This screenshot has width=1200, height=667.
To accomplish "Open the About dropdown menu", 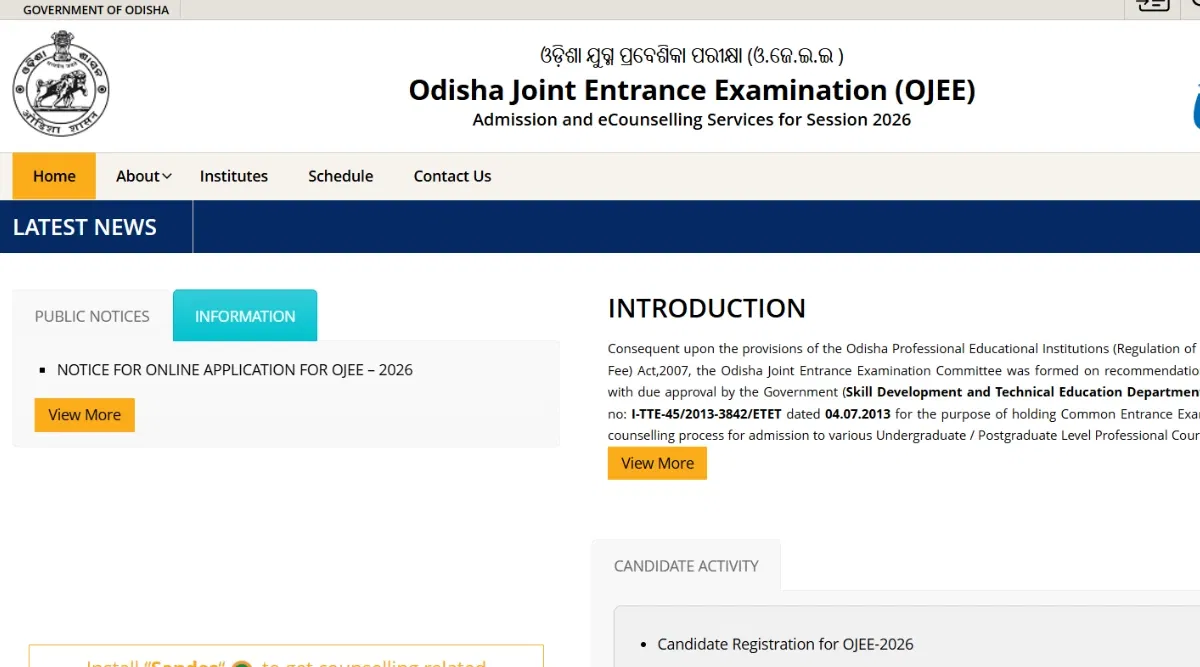I will (141, 176).
